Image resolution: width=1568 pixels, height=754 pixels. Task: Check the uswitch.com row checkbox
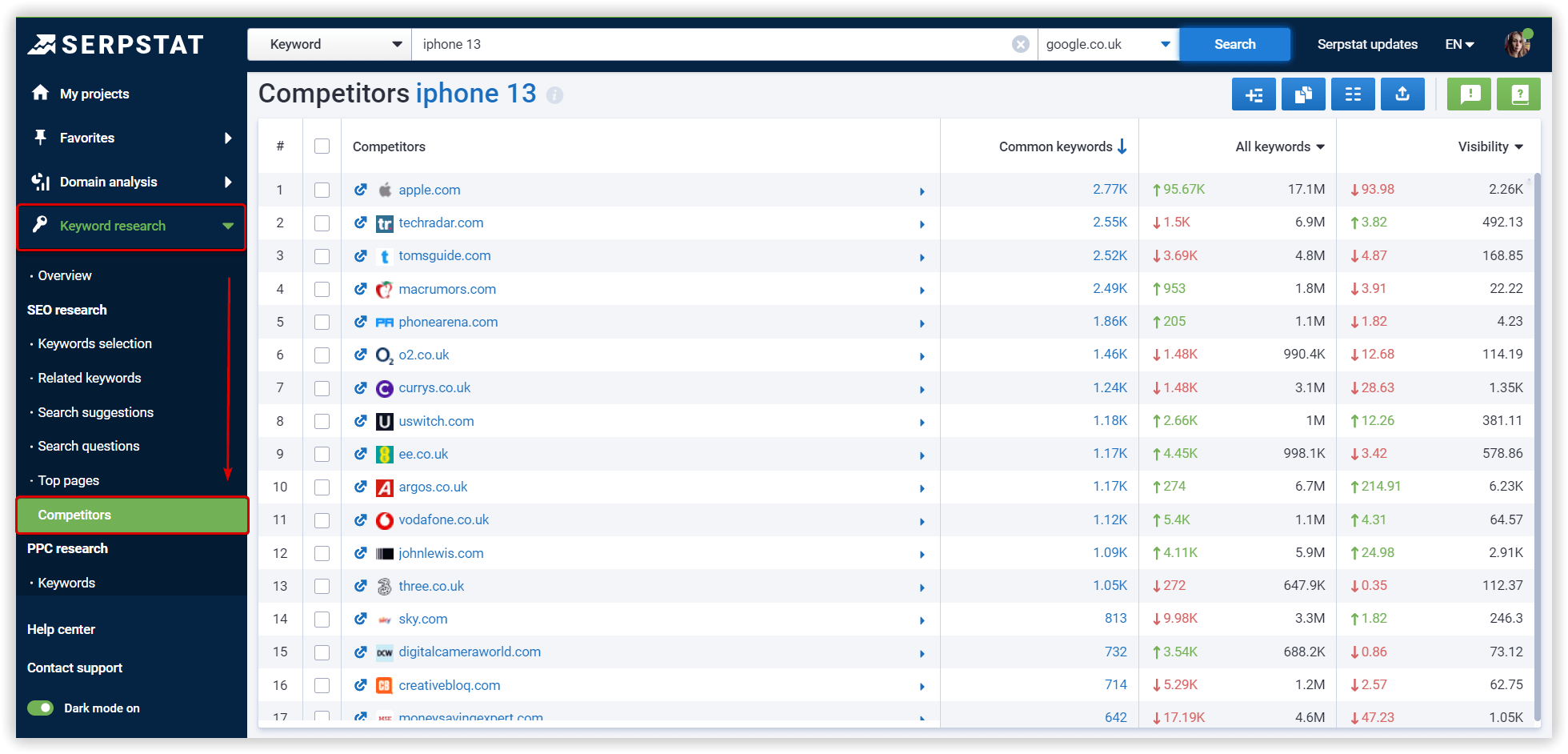click(322, 421)
